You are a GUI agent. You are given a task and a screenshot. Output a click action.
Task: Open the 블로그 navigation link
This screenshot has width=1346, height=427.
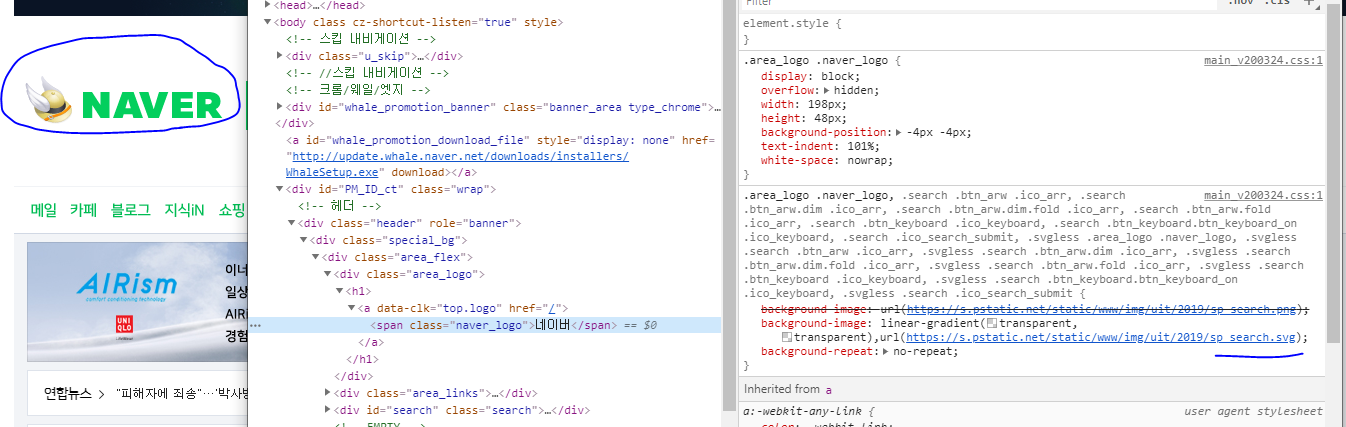pos(130,210)
